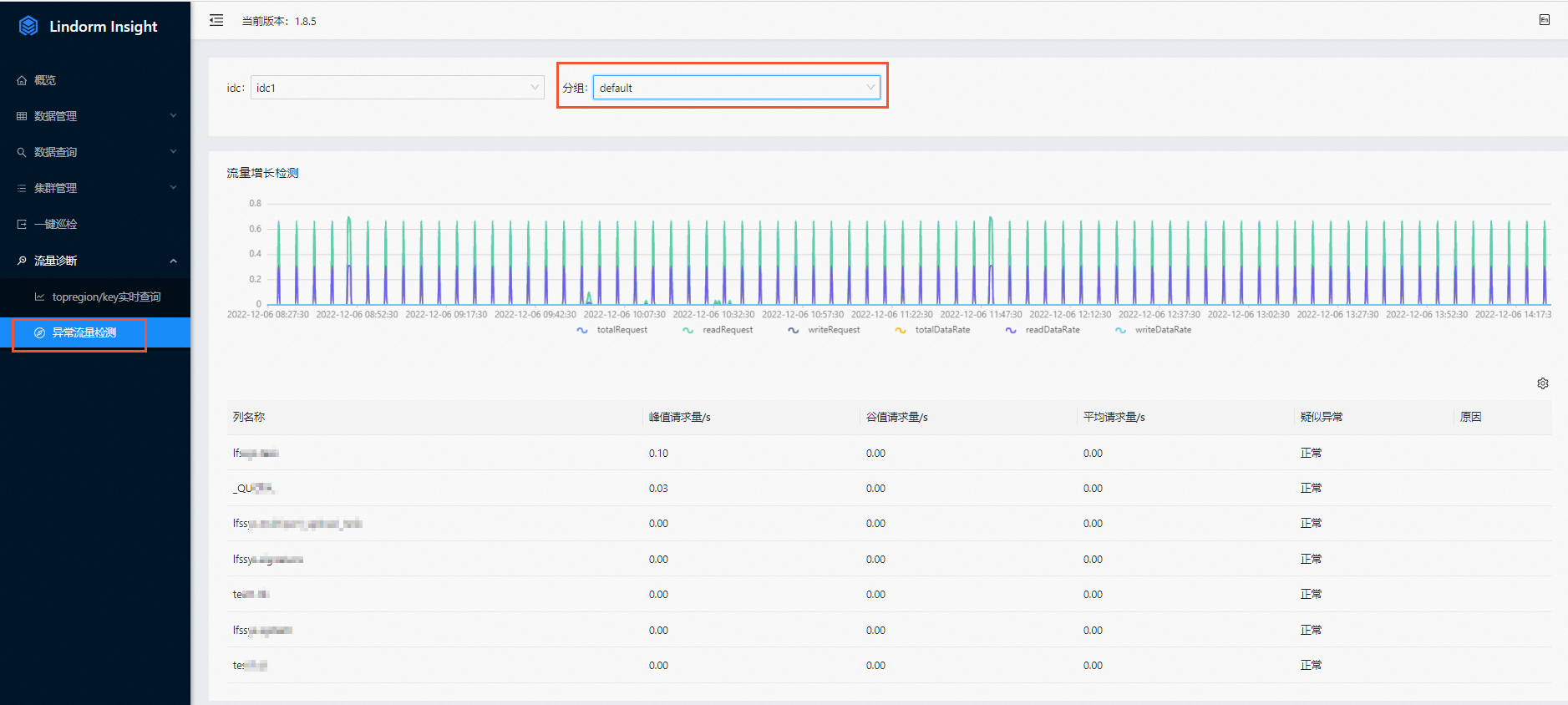This screenshot has height=705, width=1568.
Task: Click the table icon next to 数据管理
Action: click(x=22, y=116)
